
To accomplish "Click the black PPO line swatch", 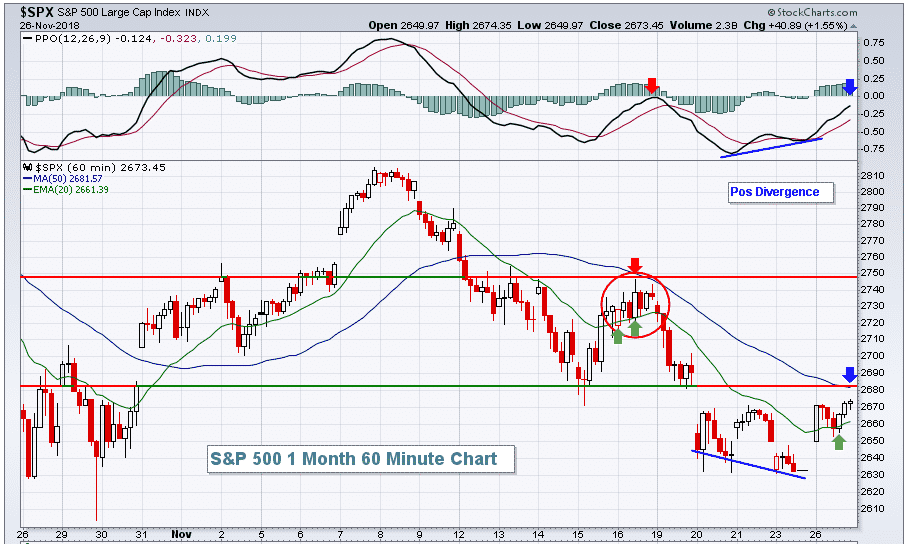I will point(27,38).
